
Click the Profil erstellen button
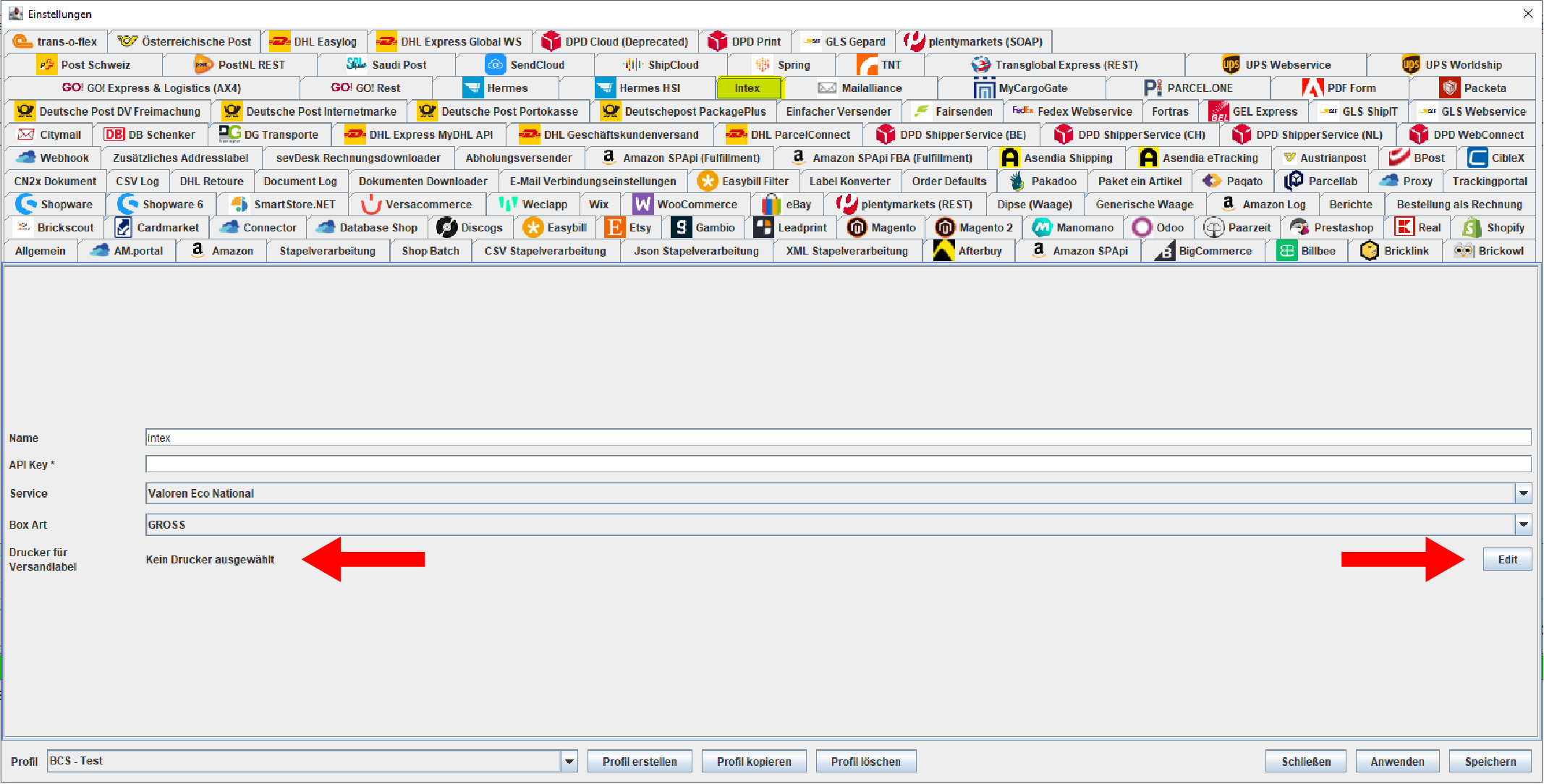pos(640,762)
